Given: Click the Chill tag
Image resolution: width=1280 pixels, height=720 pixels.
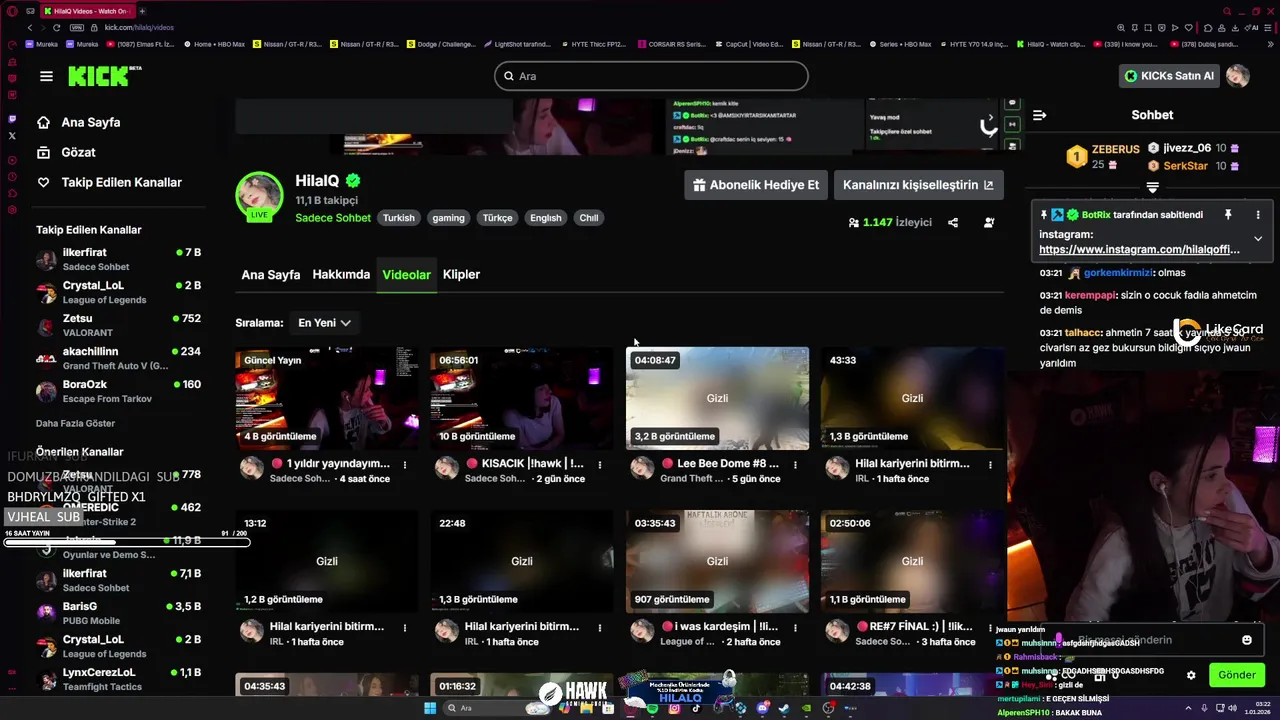Looking at the screenshot, I should [589, 218].
